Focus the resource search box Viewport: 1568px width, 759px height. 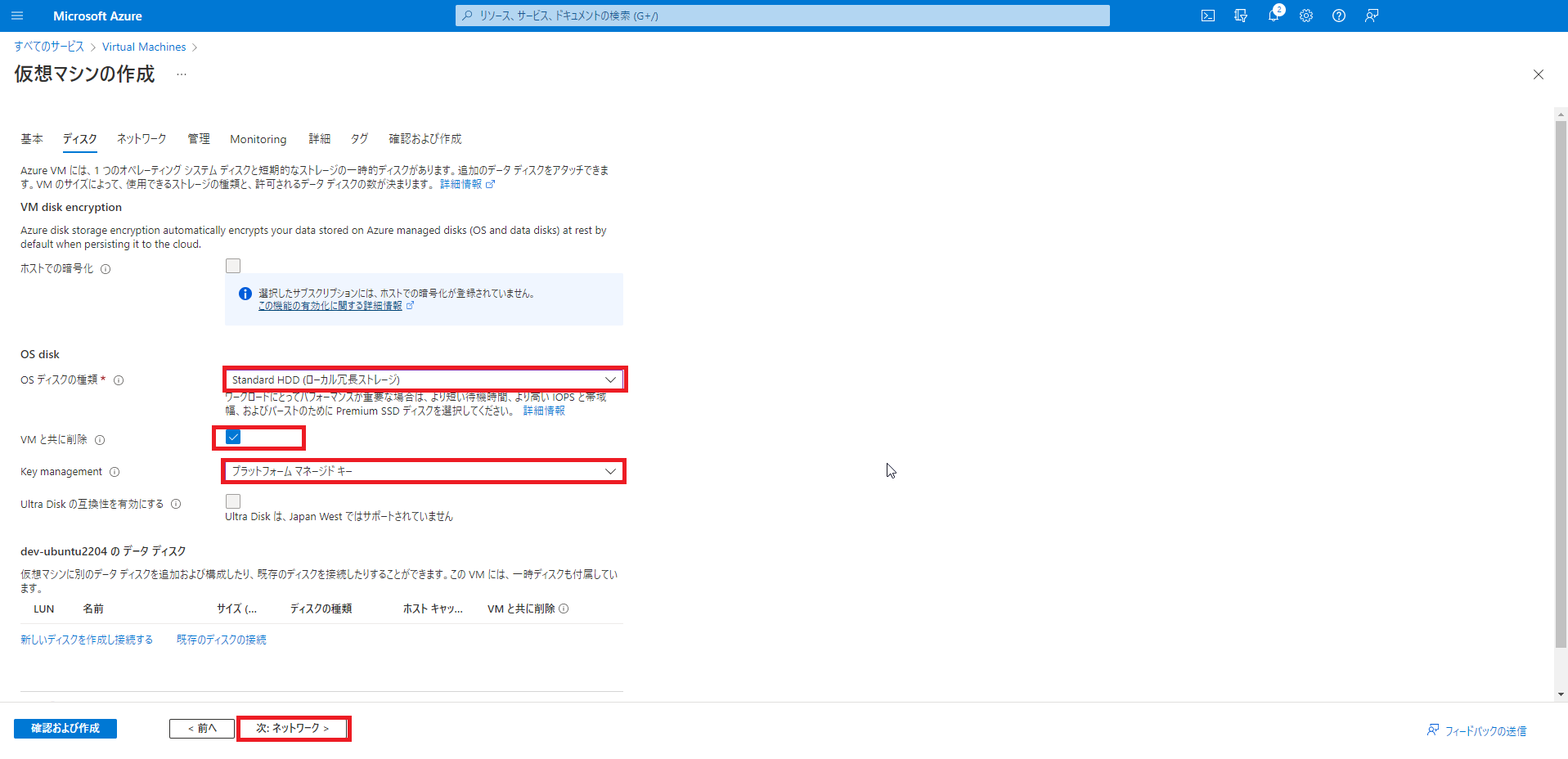pos(783,16)
